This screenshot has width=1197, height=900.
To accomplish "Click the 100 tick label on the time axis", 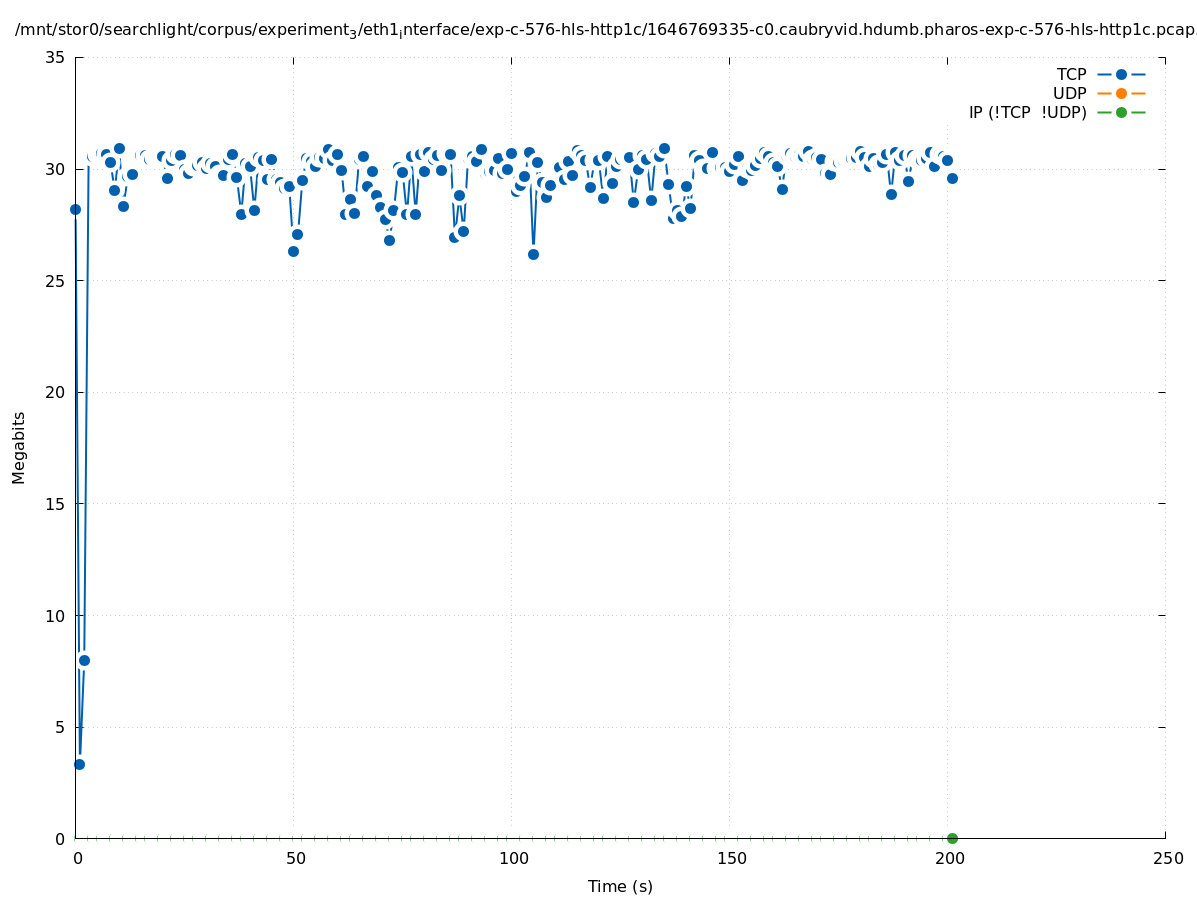I will tap(513, 859).
